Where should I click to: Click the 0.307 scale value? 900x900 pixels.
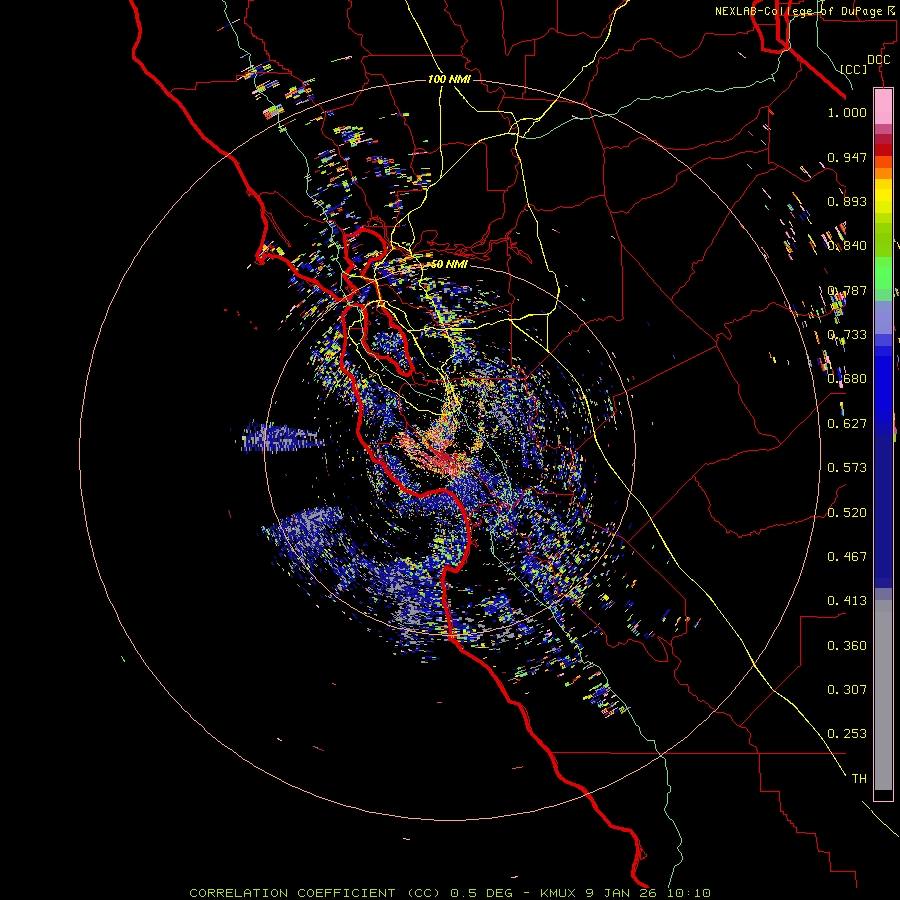(x=847, y=690)
